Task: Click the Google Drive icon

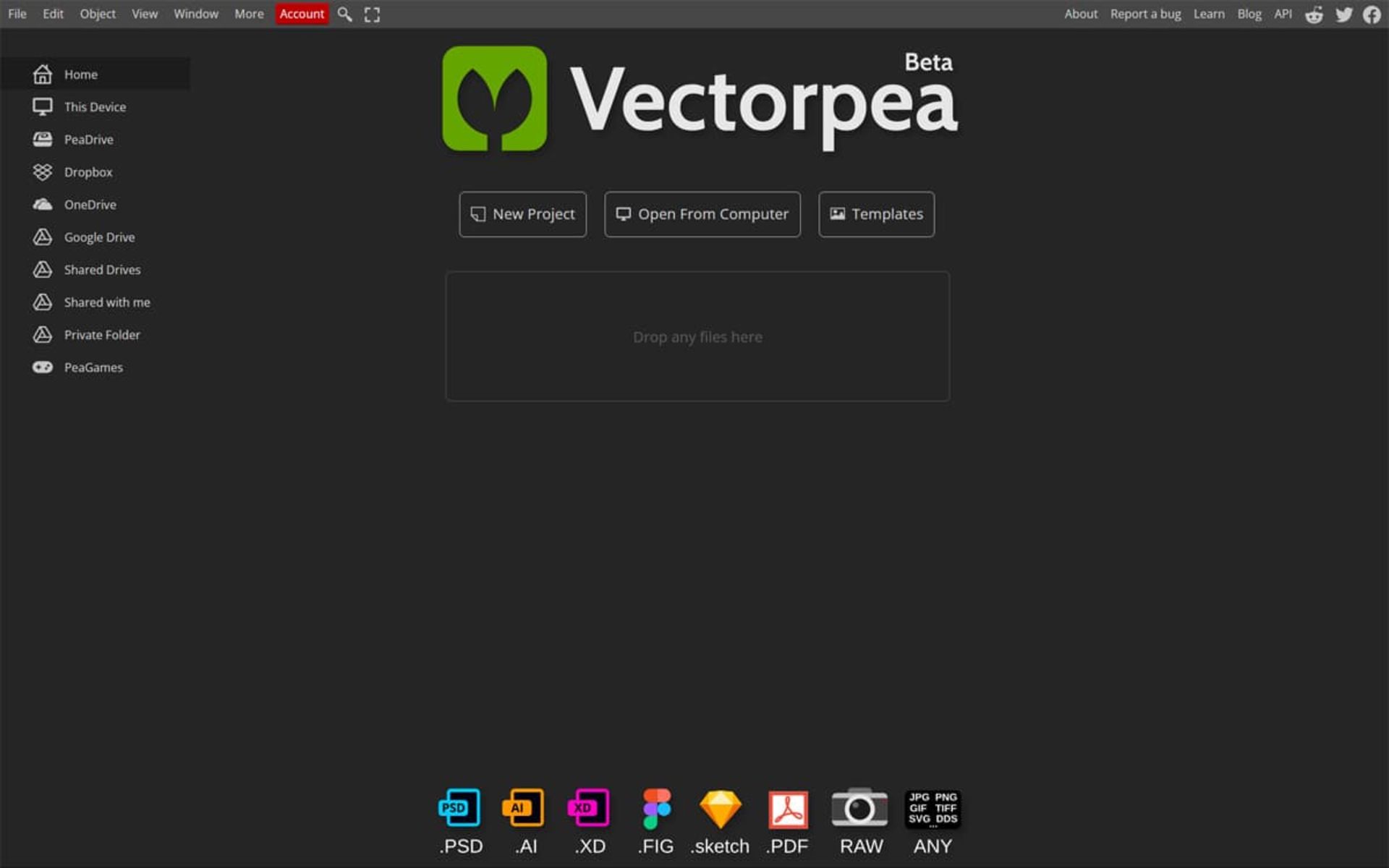Action: [x=43, y=237]
